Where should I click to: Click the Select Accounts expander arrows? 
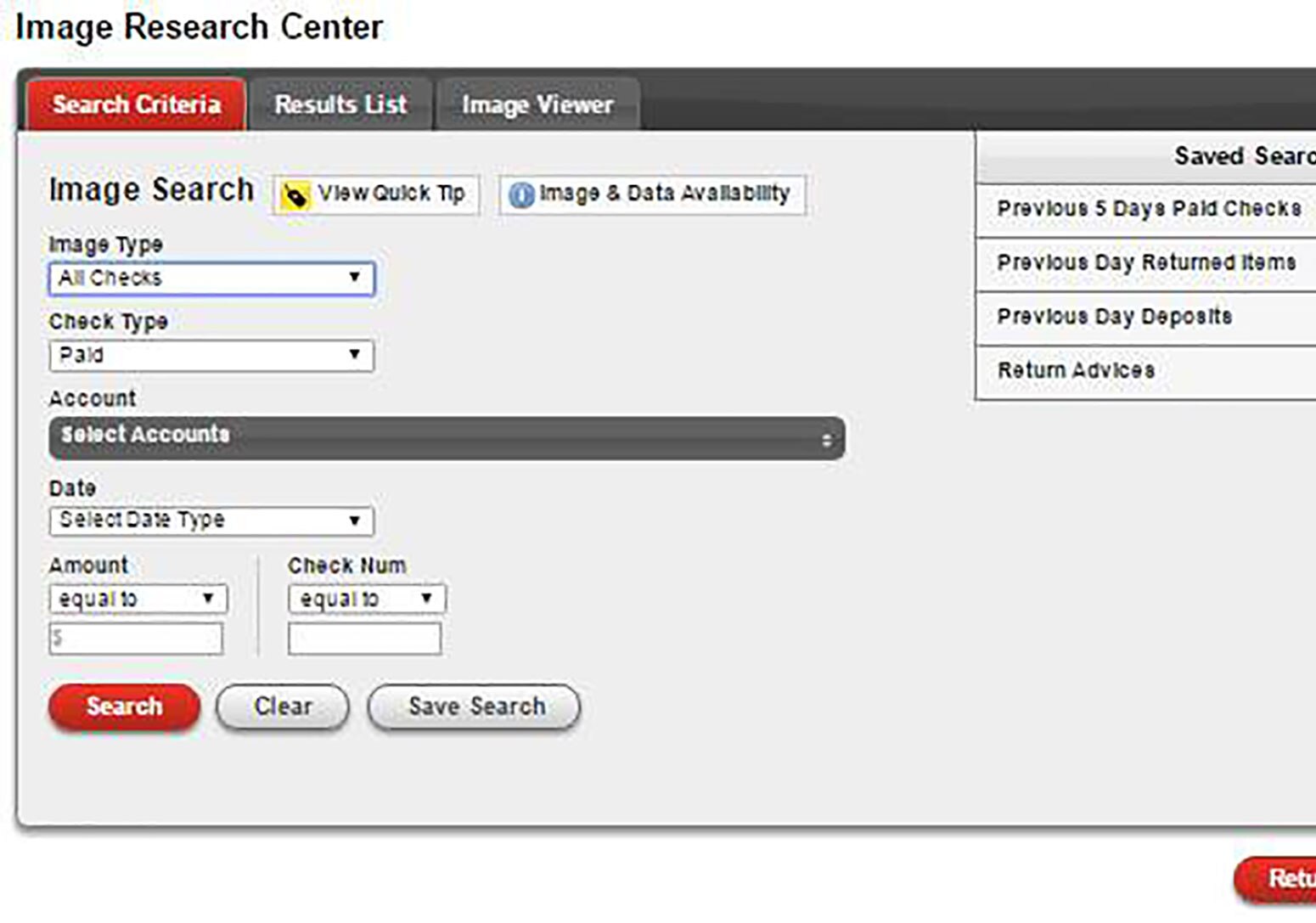pyautogui.click(x=828, y=439)
